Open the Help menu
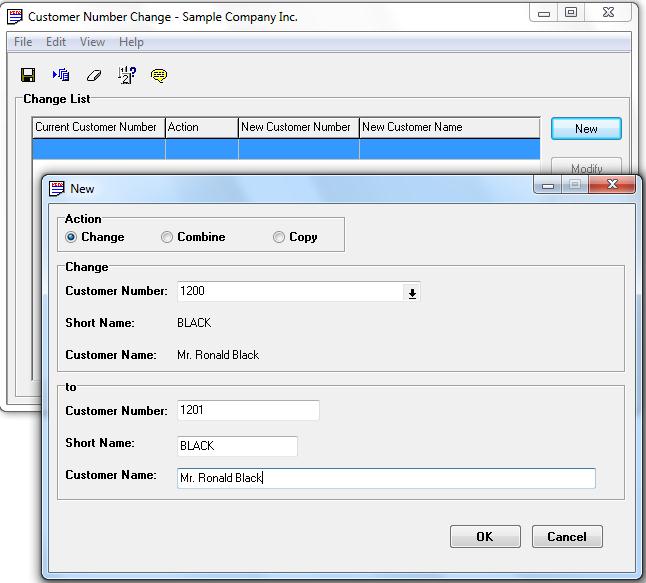The image size is (646, 583). (x=131, y=42)
